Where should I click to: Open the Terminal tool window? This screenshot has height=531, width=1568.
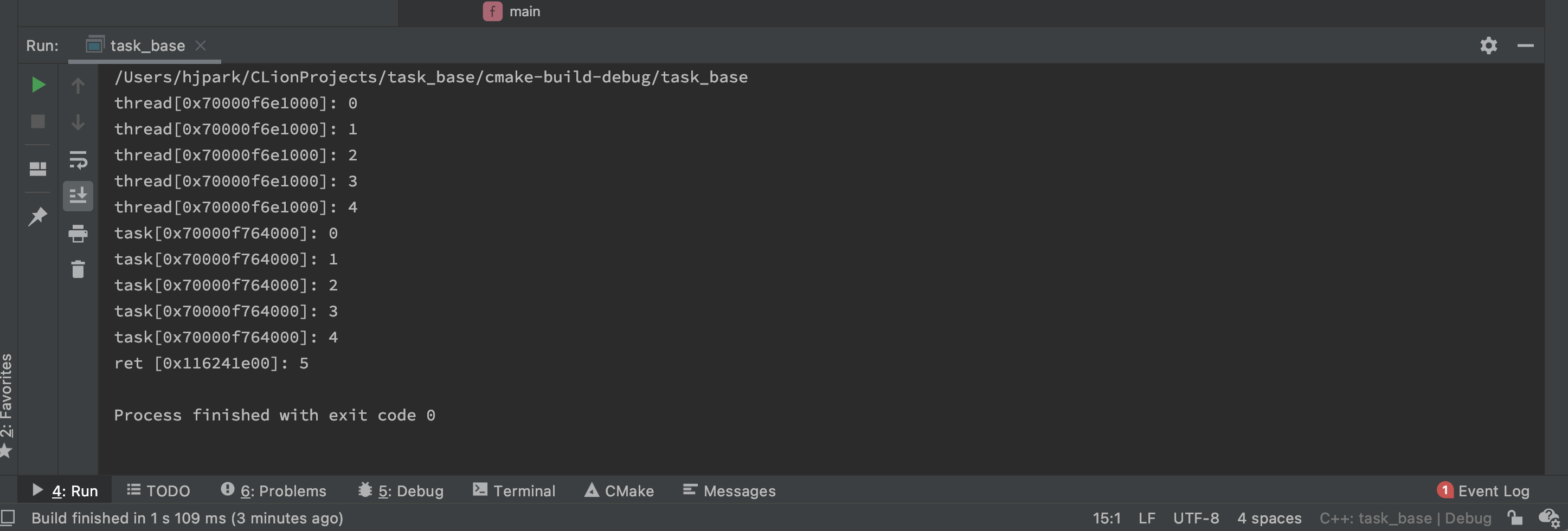click(514, 490)
